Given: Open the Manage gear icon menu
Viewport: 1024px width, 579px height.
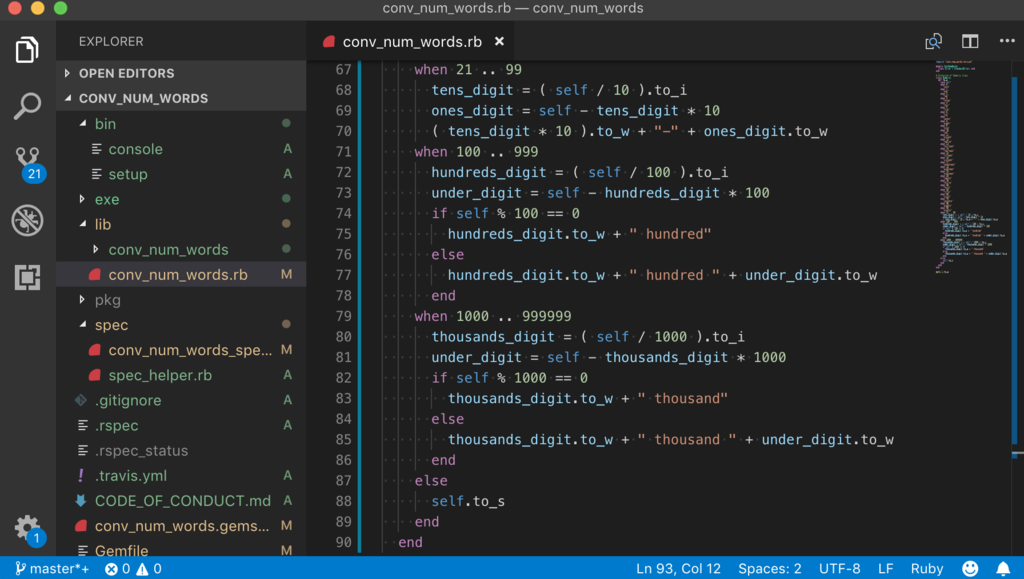Looking at the screenshot, I should pos(28,529).
